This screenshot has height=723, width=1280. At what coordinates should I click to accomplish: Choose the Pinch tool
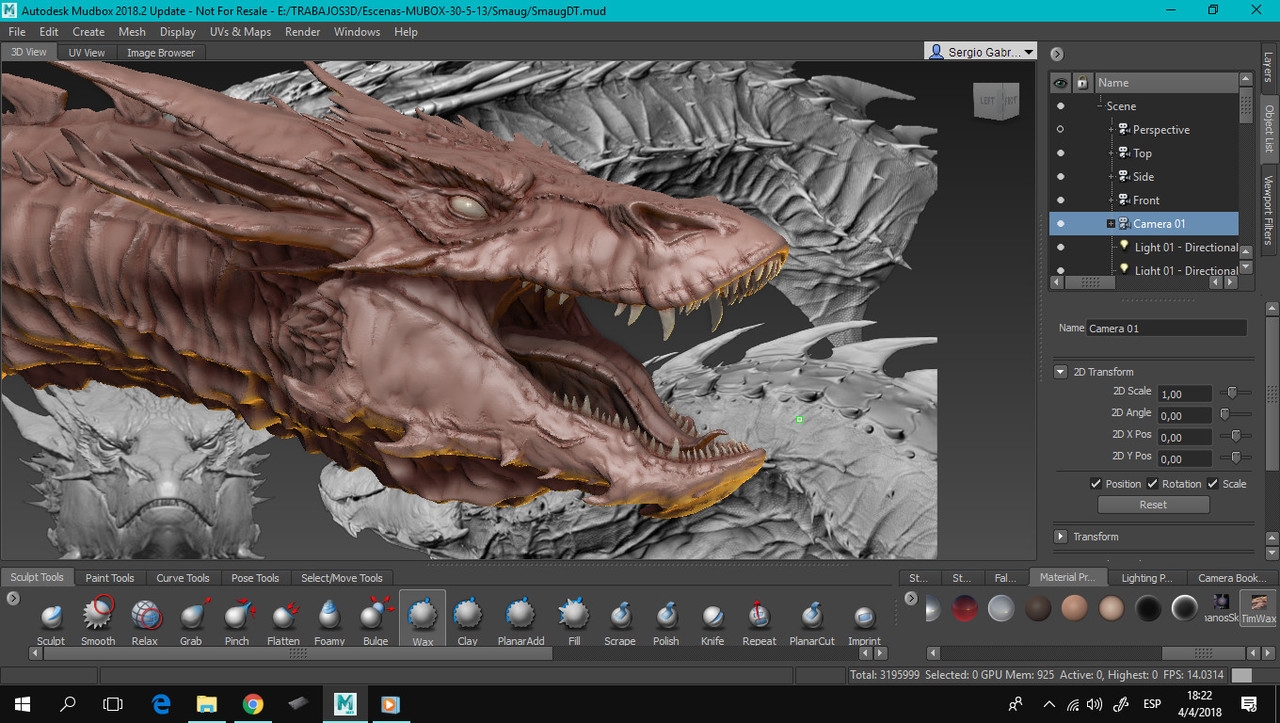coord(237,620)
